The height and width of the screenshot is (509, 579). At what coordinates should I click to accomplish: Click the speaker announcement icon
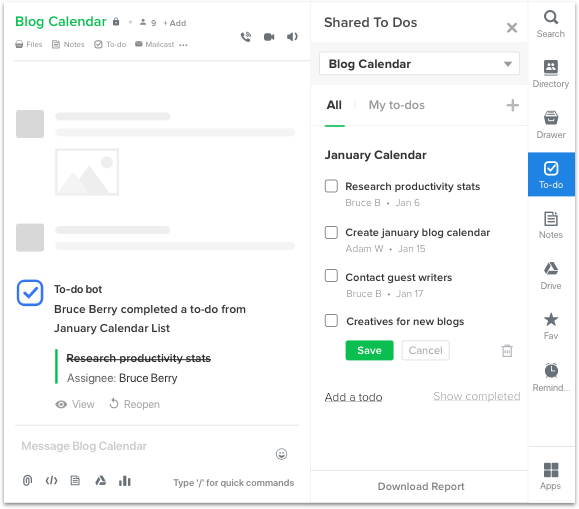click(292, 37)
